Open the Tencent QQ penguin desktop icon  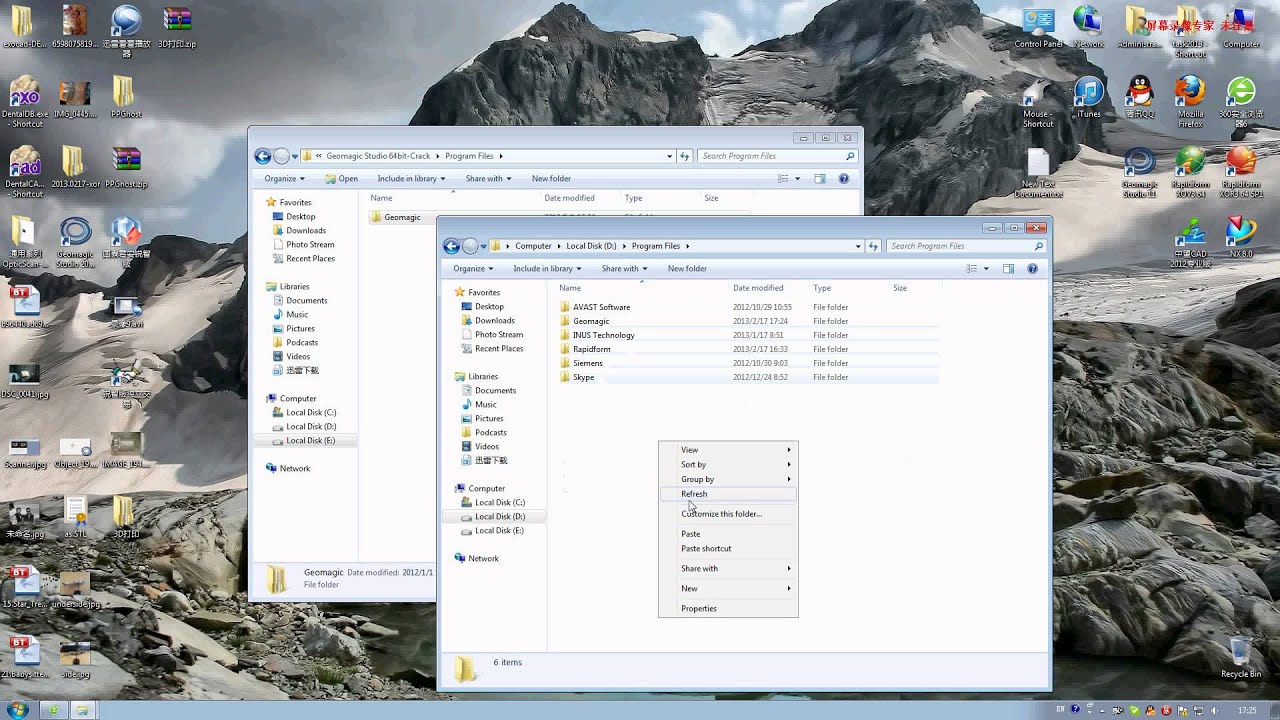(x=1140, y=97)
